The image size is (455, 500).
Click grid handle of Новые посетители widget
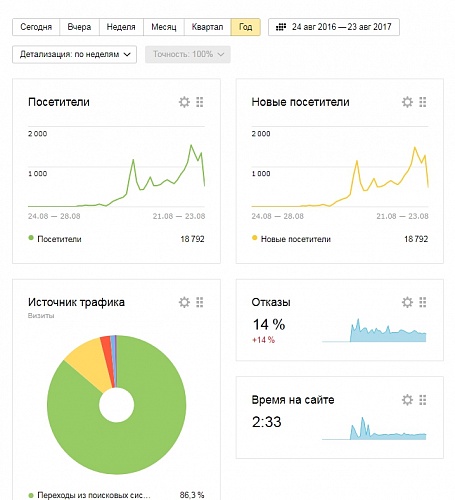423,102
